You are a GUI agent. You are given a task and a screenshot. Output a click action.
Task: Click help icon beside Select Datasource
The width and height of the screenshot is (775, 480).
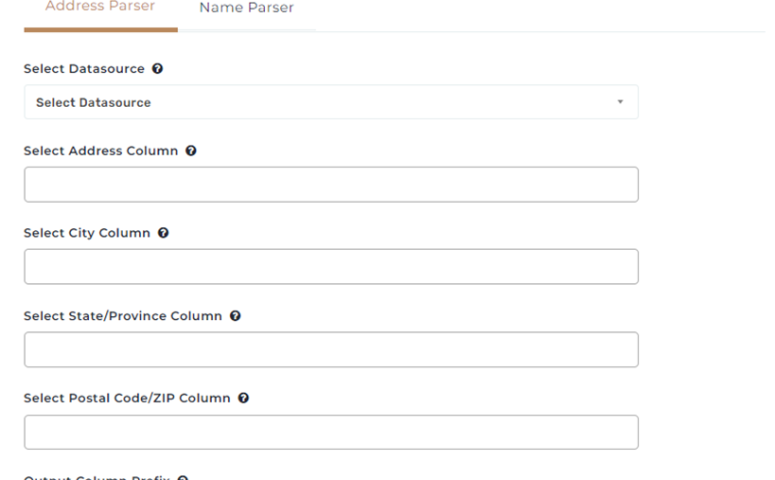156,69
